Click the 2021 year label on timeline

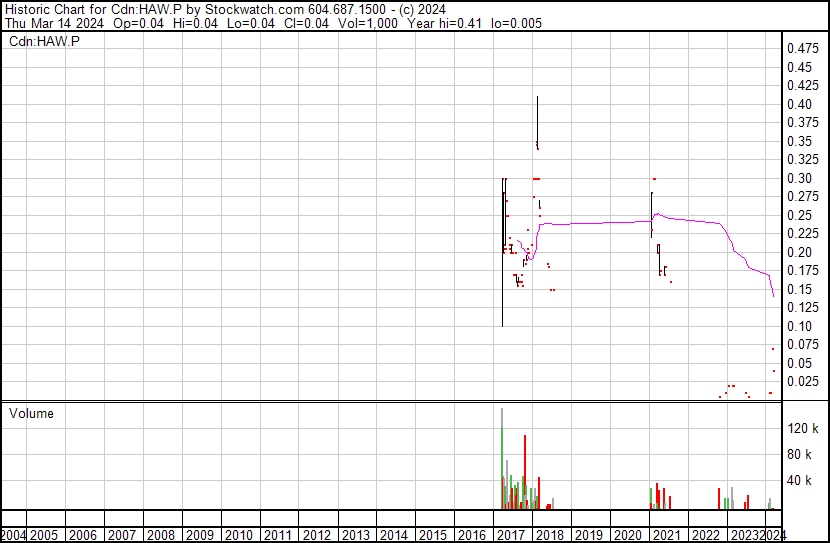[x=667, y=535]
